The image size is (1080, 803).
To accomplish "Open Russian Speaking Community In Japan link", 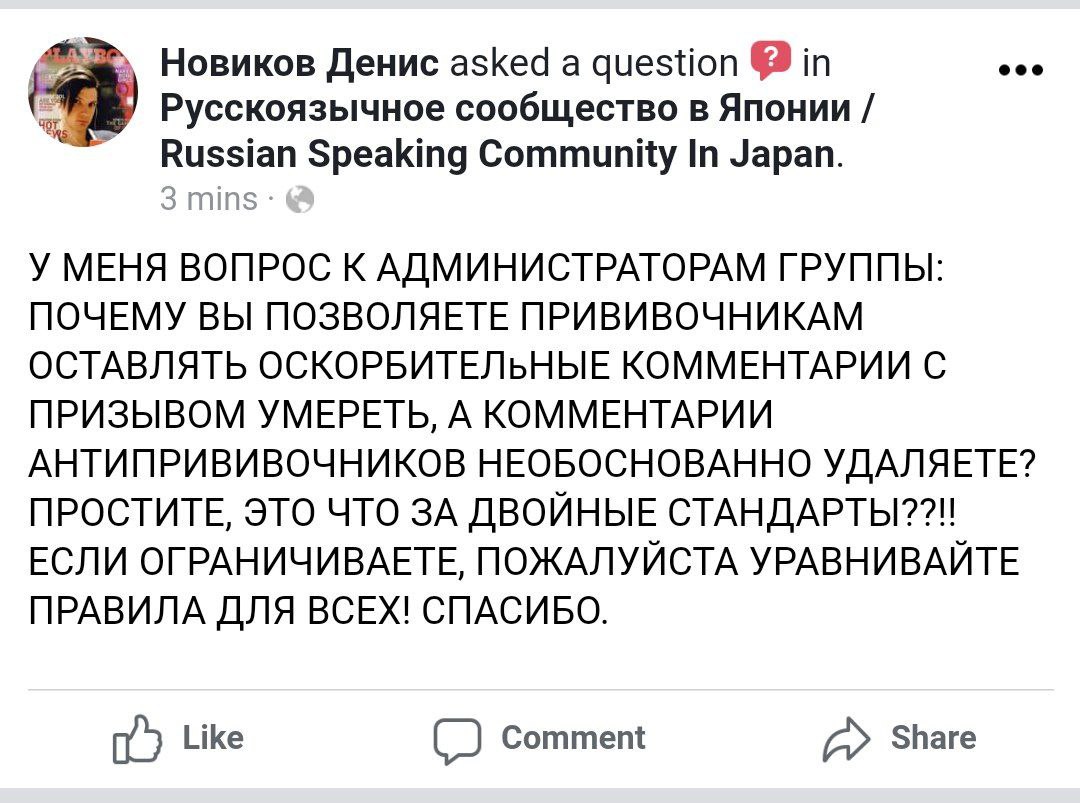I will 502,155.
